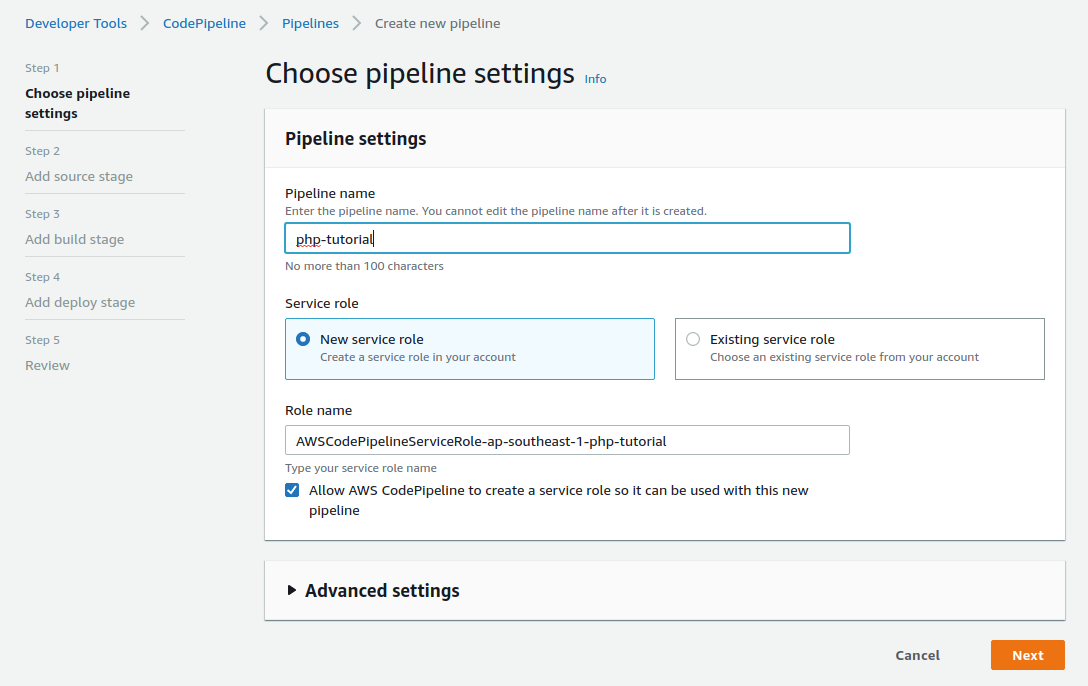Expand the Advanced settings section
This screenshot has height=686, width=1088.
click(382, 591)
